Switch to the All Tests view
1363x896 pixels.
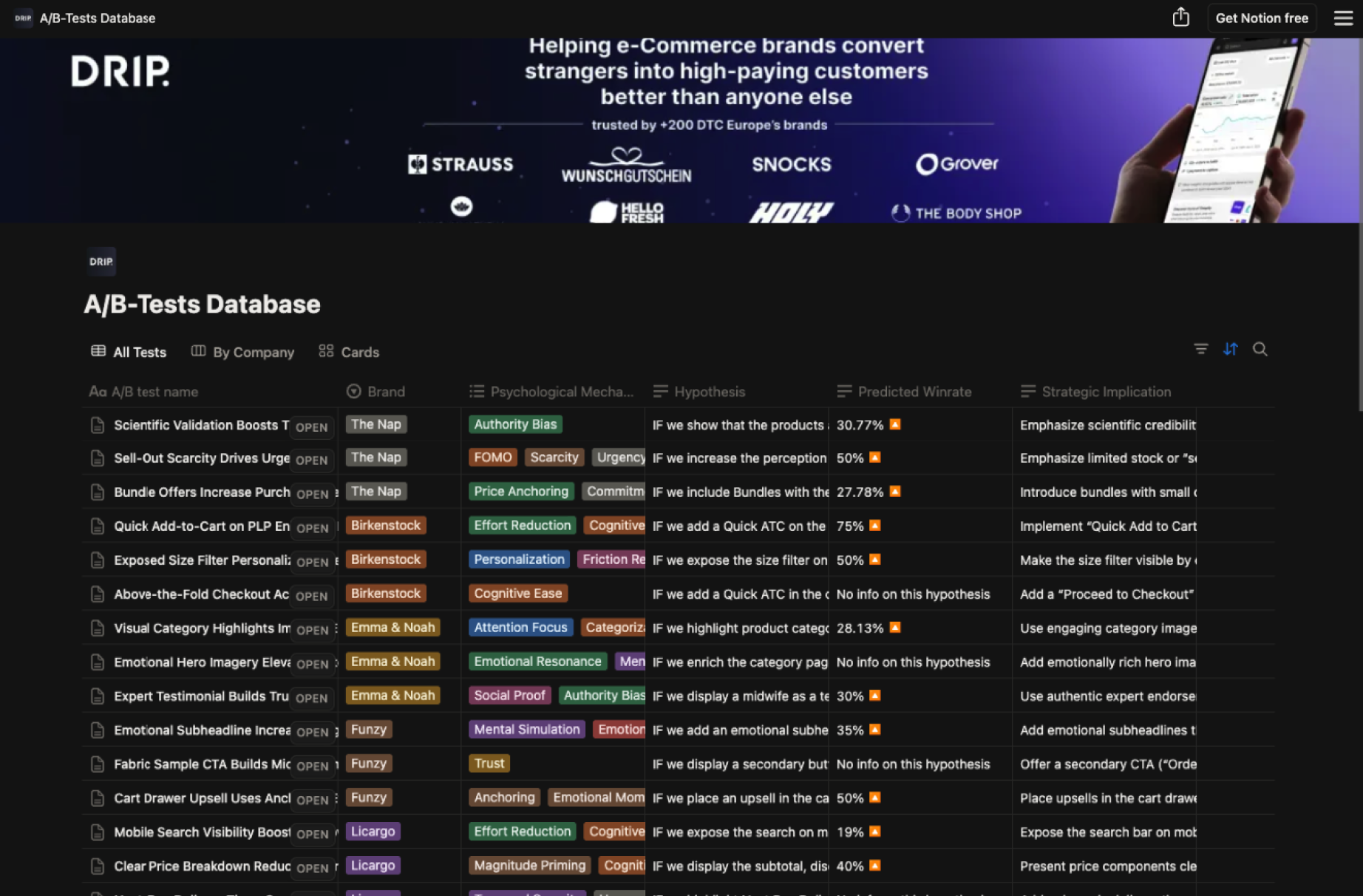(x=129, y=352)
